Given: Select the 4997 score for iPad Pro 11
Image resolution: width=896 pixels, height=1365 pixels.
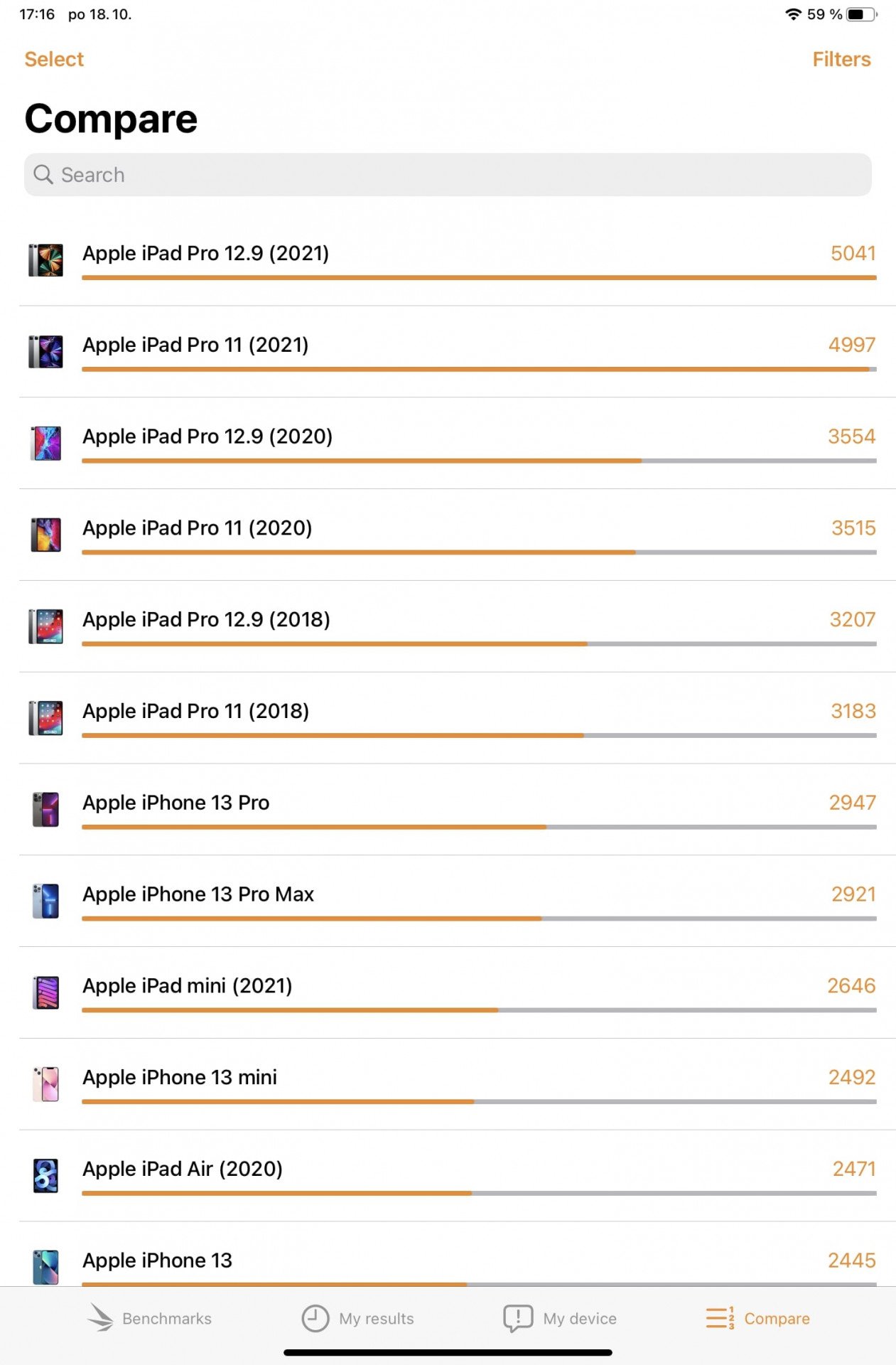Looking at the screenshot, I should 851,345.
